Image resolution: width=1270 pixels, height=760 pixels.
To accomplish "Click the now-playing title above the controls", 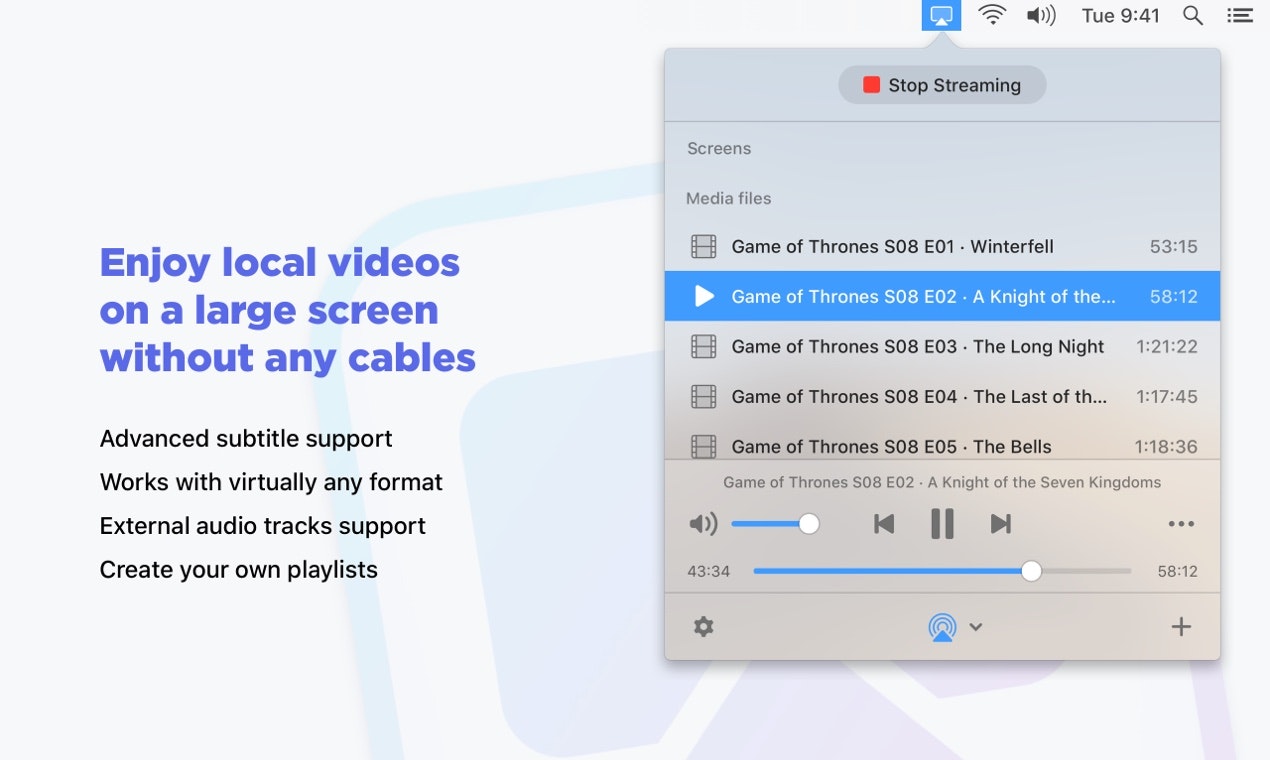I will click(x=942, y=482).
